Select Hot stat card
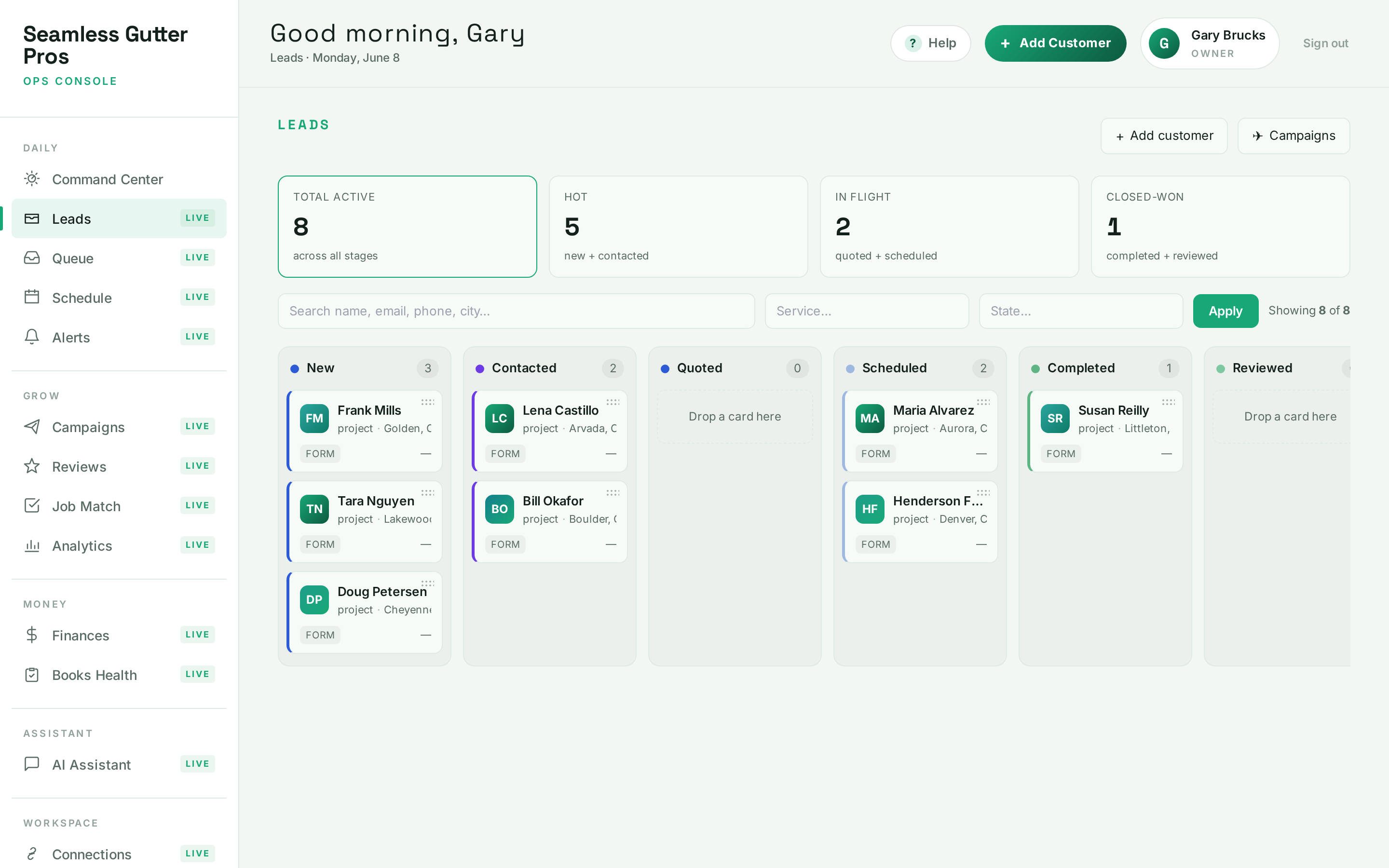This screenshot has height=868, width=1389. pos(678,227)
